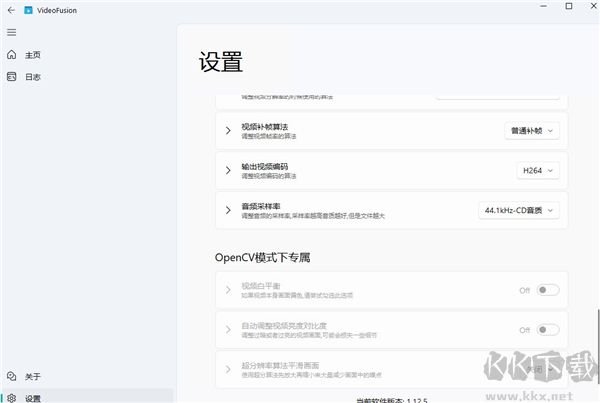Click the about chat icon in sidebar
The width and height of the screenshot is (600, 403).
click(x=11, y=377)
